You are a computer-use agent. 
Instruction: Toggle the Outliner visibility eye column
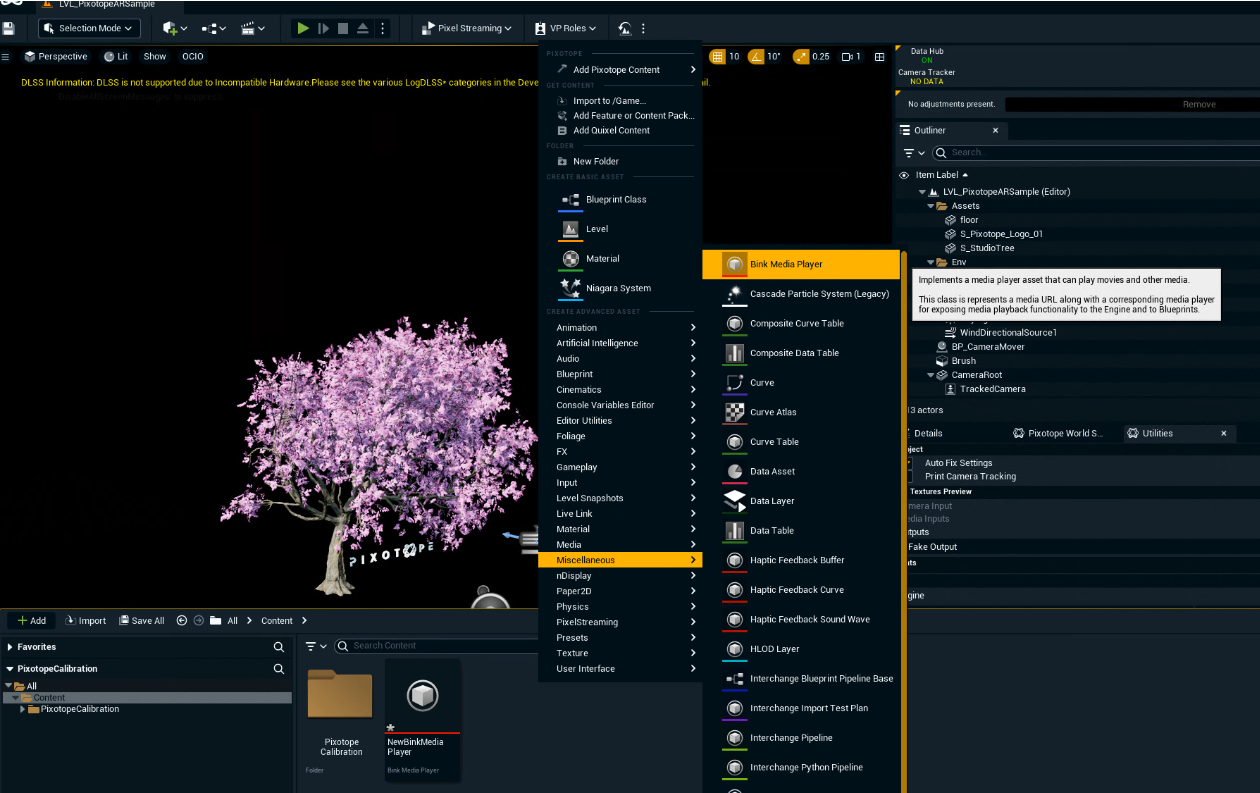pyautogui.click(x=904, y=175)
